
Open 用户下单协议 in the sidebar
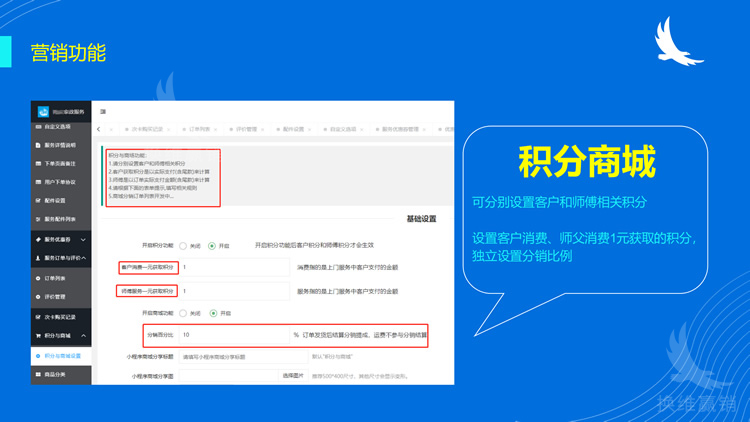[61, 182]
